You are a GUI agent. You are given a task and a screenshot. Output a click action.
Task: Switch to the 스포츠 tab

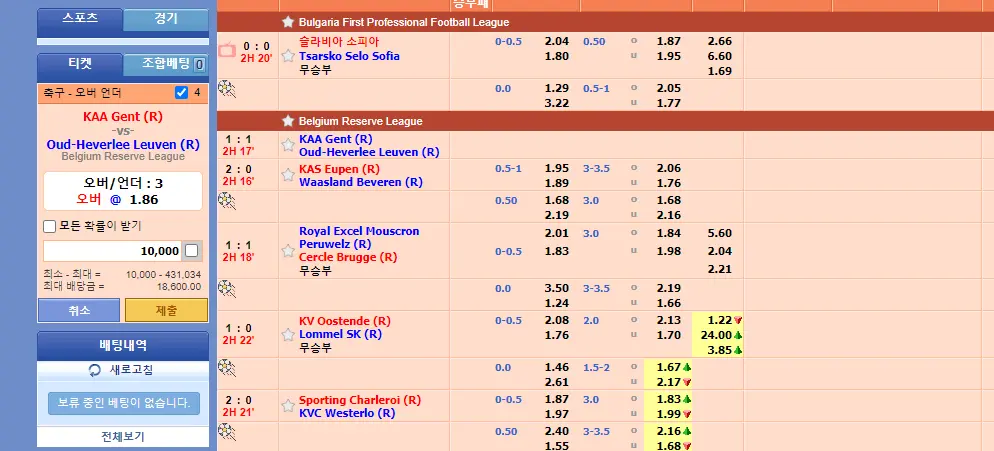(80, 18)
